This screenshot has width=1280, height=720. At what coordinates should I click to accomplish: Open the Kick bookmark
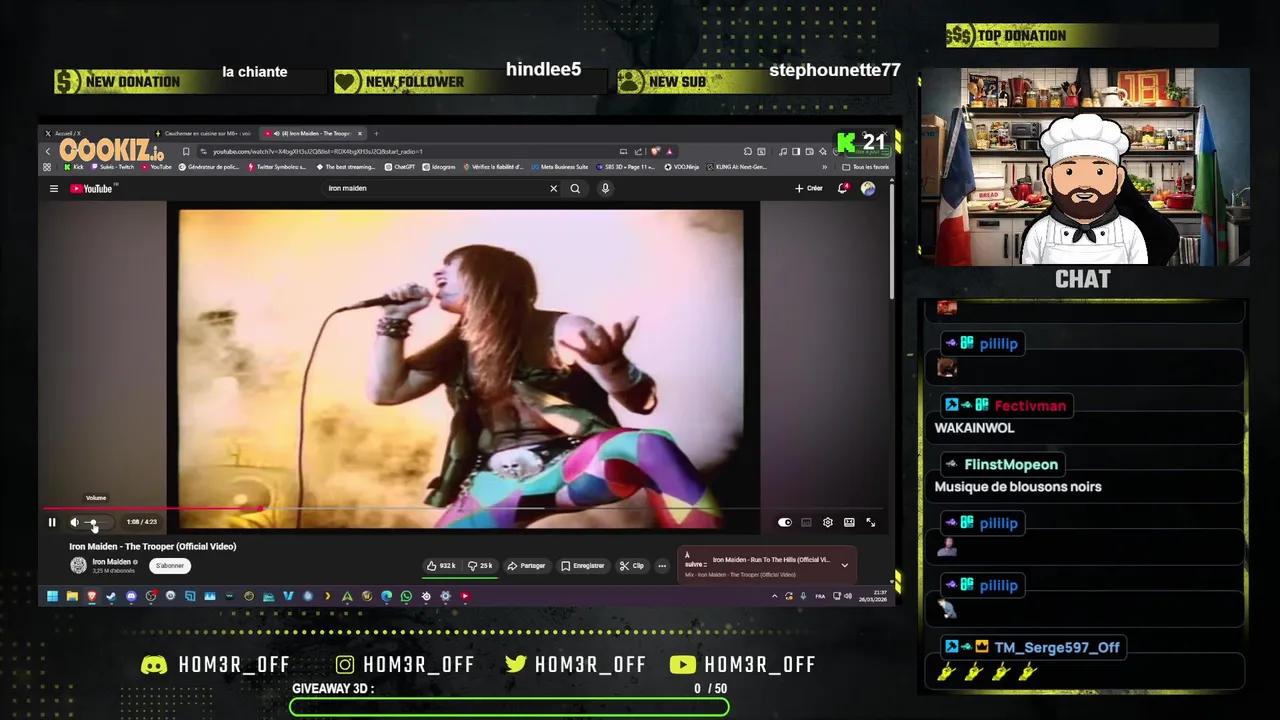pos(72,167)
